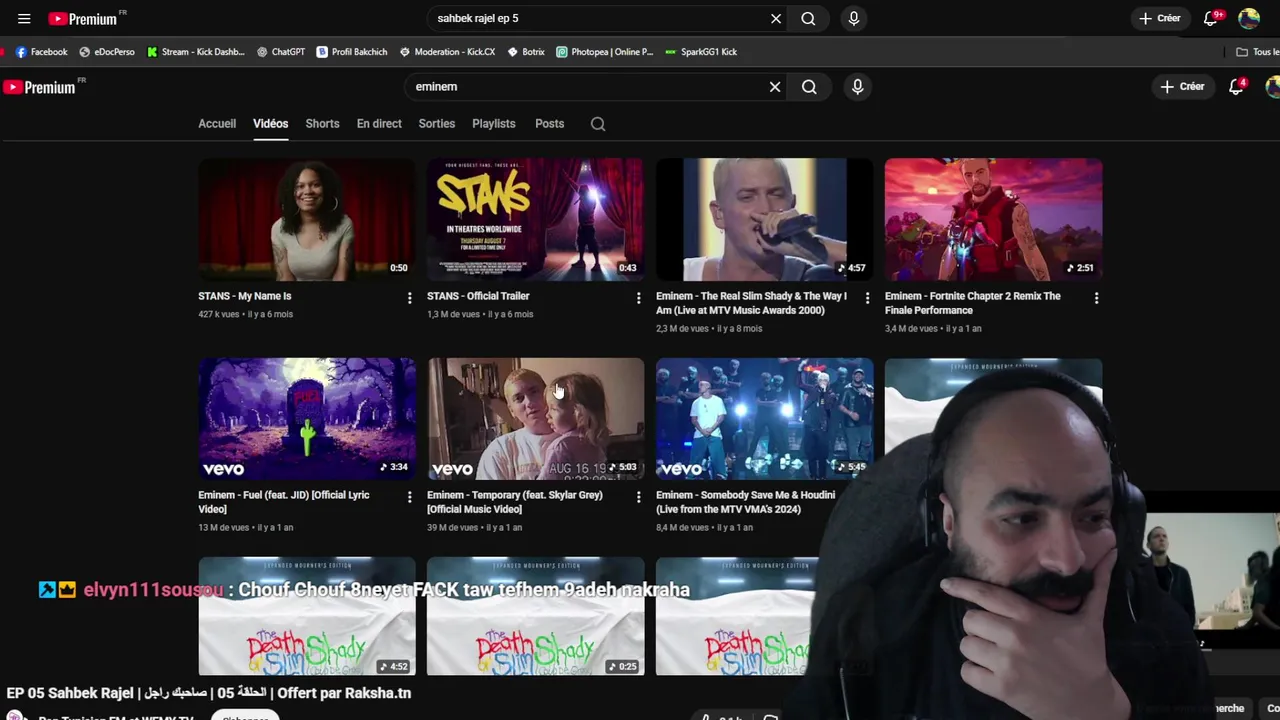
Task: Clear the 'sahbek rajel ep 5' search
Action: (776, 18)
